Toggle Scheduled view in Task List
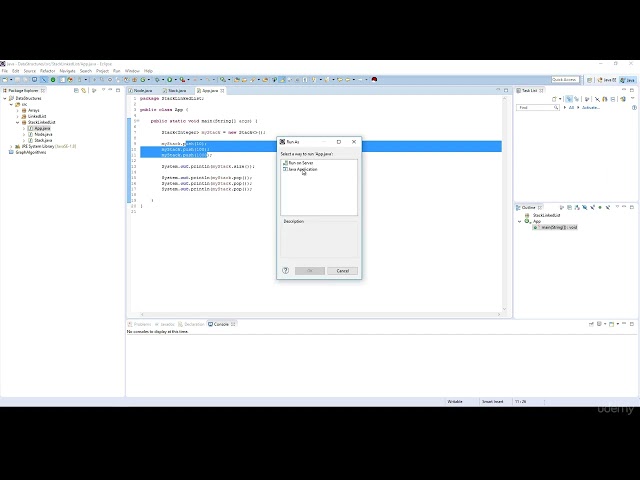Image resolution: width=640 pixels, height=480 pixels. click(x=576, y=99)
